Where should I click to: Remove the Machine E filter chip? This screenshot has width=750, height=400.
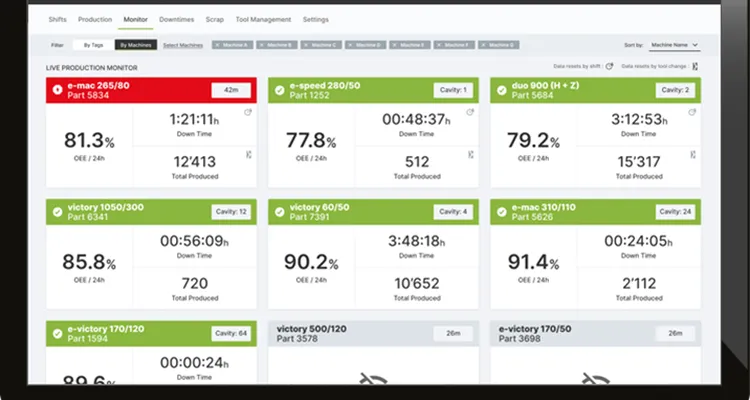pyautogui.click(x=394, y=45)
